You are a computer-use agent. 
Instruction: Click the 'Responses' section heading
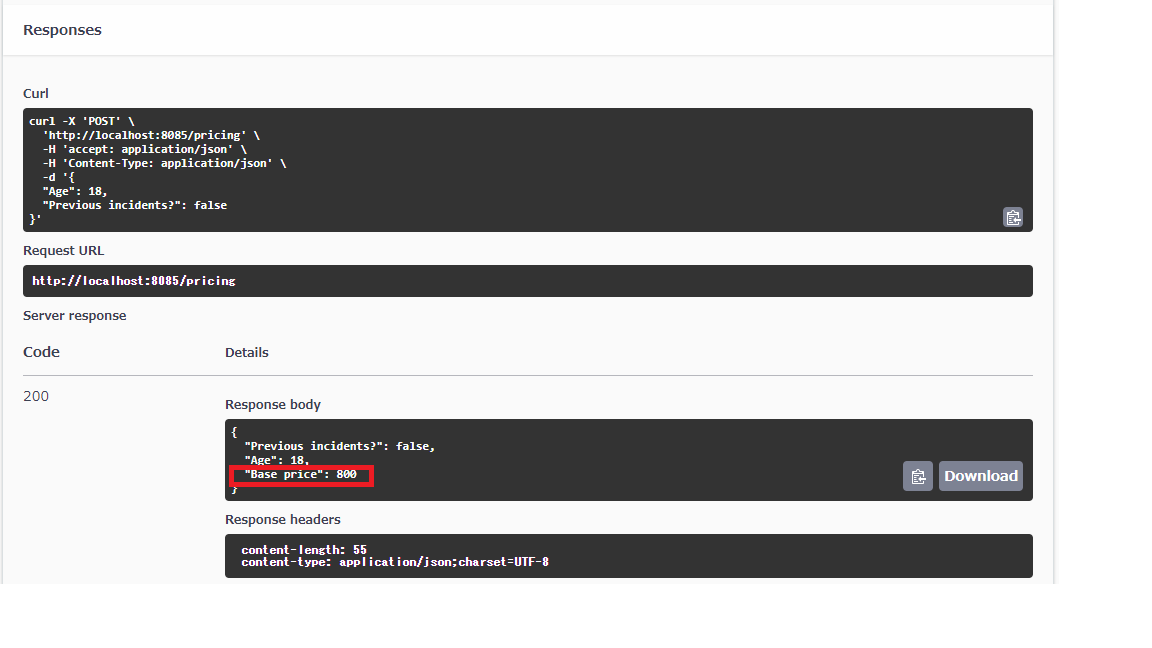pyautogui.click(x=62, y=30)
